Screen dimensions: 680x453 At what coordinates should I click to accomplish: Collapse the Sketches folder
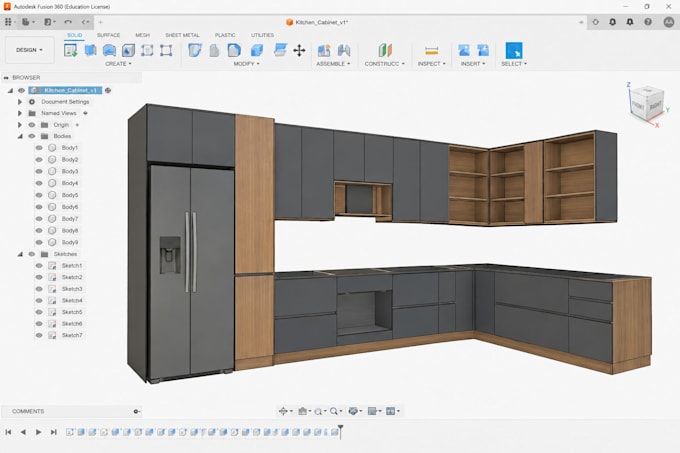pyautogui.click(x=20, y=254)
